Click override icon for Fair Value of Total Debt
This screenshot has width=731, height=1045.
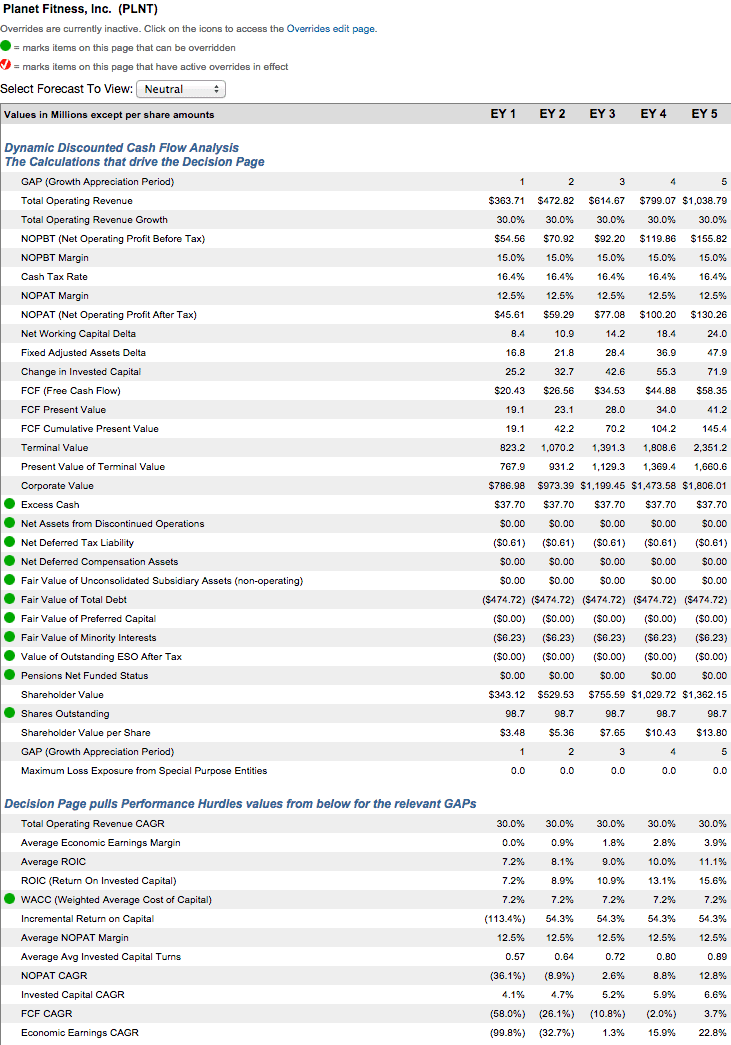9,598
